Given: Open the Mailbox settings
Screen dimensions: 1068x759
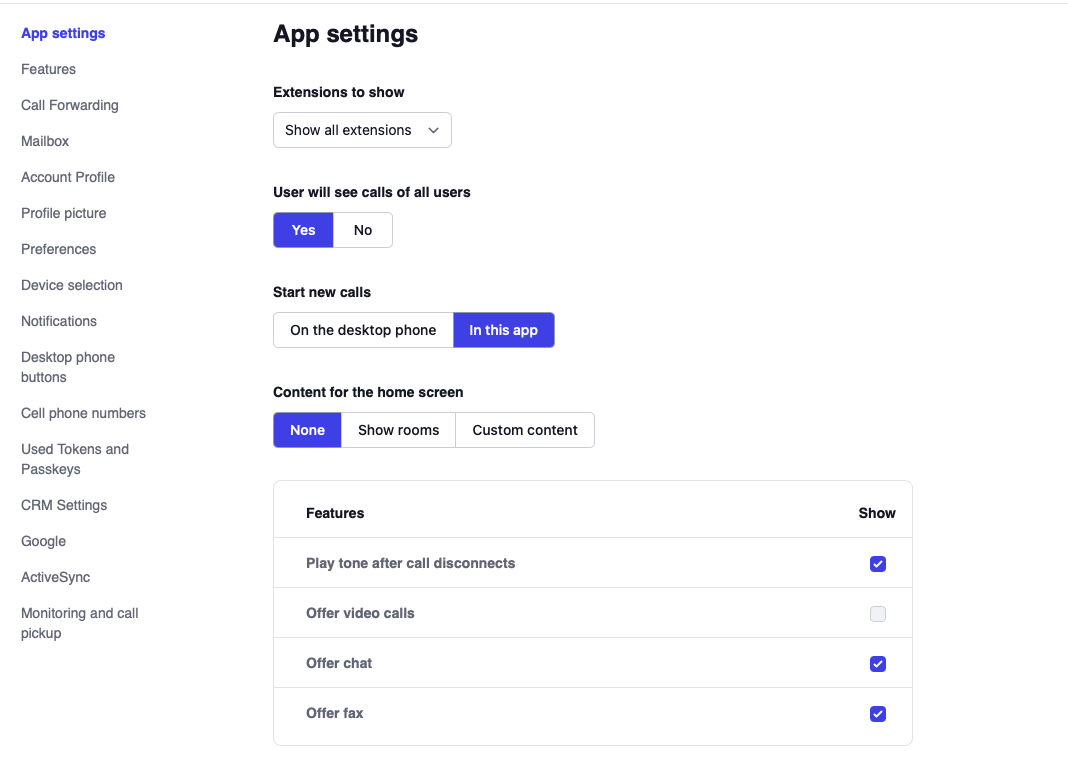Looking at the screenshot, I should 44,141.
